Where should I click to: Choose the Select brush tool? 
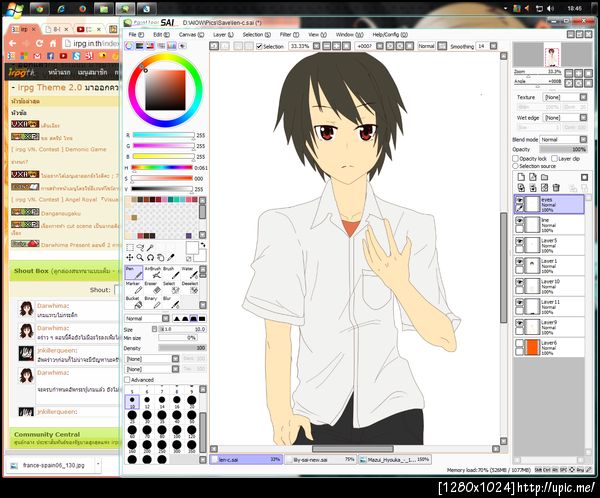click(x=171, y=287)
